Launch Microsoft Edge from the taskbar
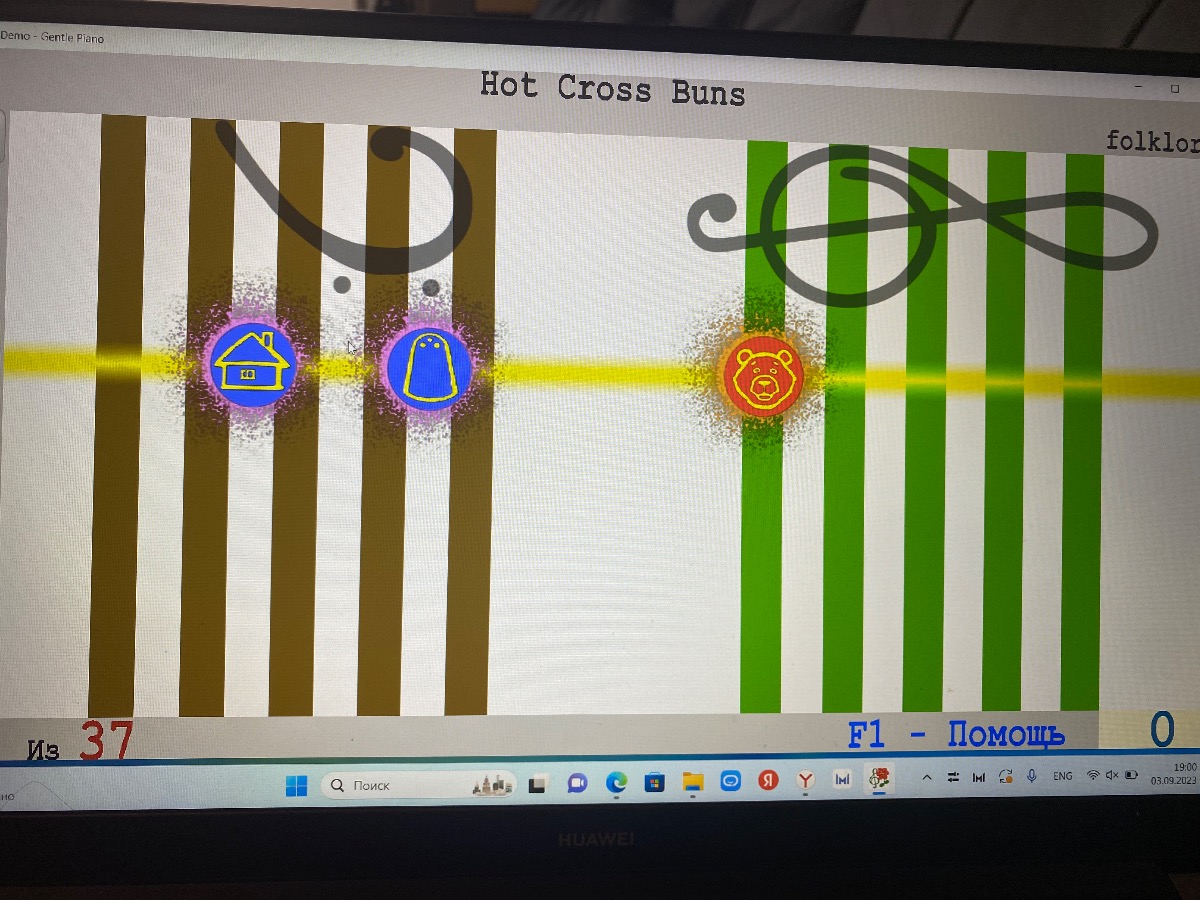This screenshot has height=900, width=1200. click(616, 783)
